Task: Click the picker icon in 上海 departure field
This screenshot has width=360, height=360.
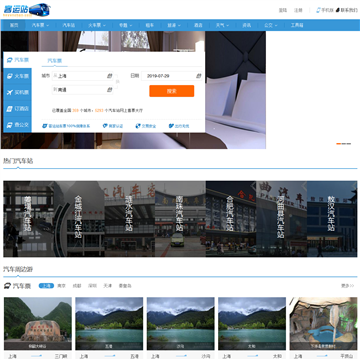Action: [x=109, y=76]
